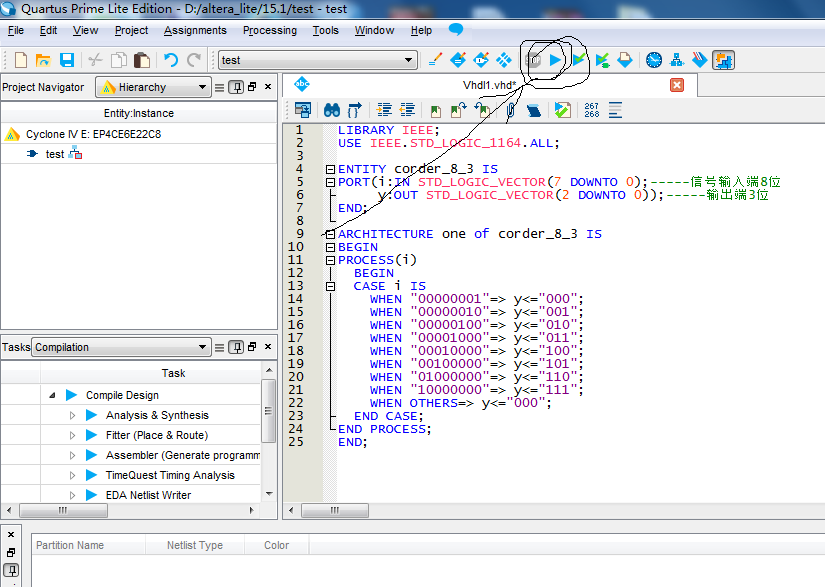
Task: Select the test entity in hierarchy
Action: click(54, 154)
